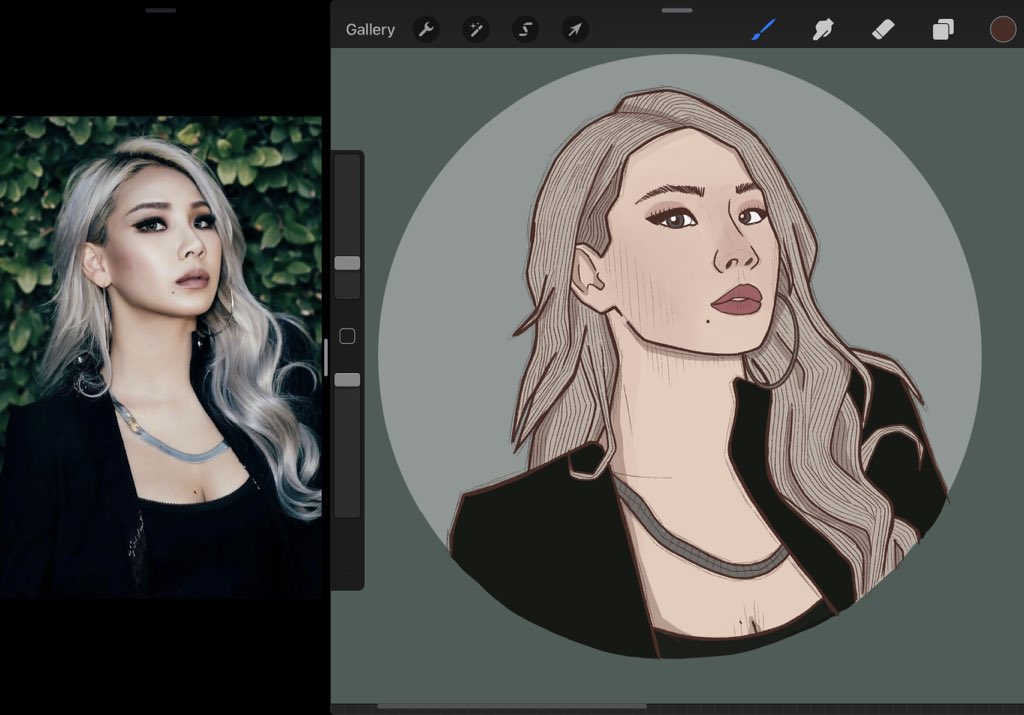Activate the Selection tool
This screenshot has width=1024, height=715.
(x=525, y=29)
